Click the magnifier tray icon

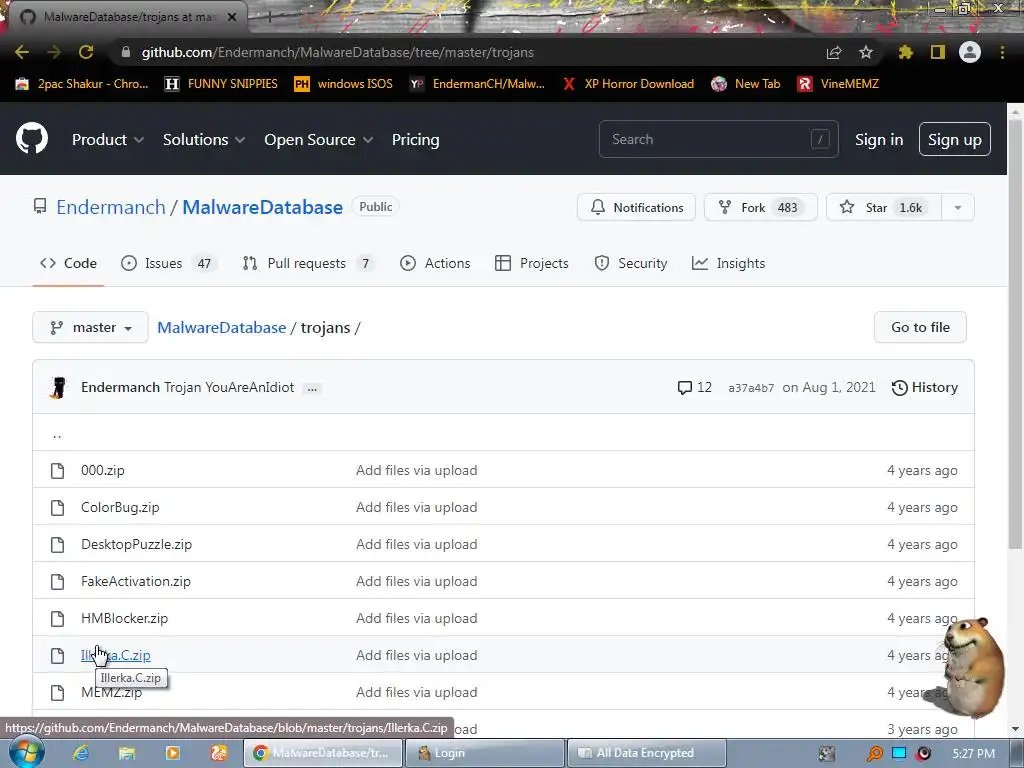click(874, 753)
